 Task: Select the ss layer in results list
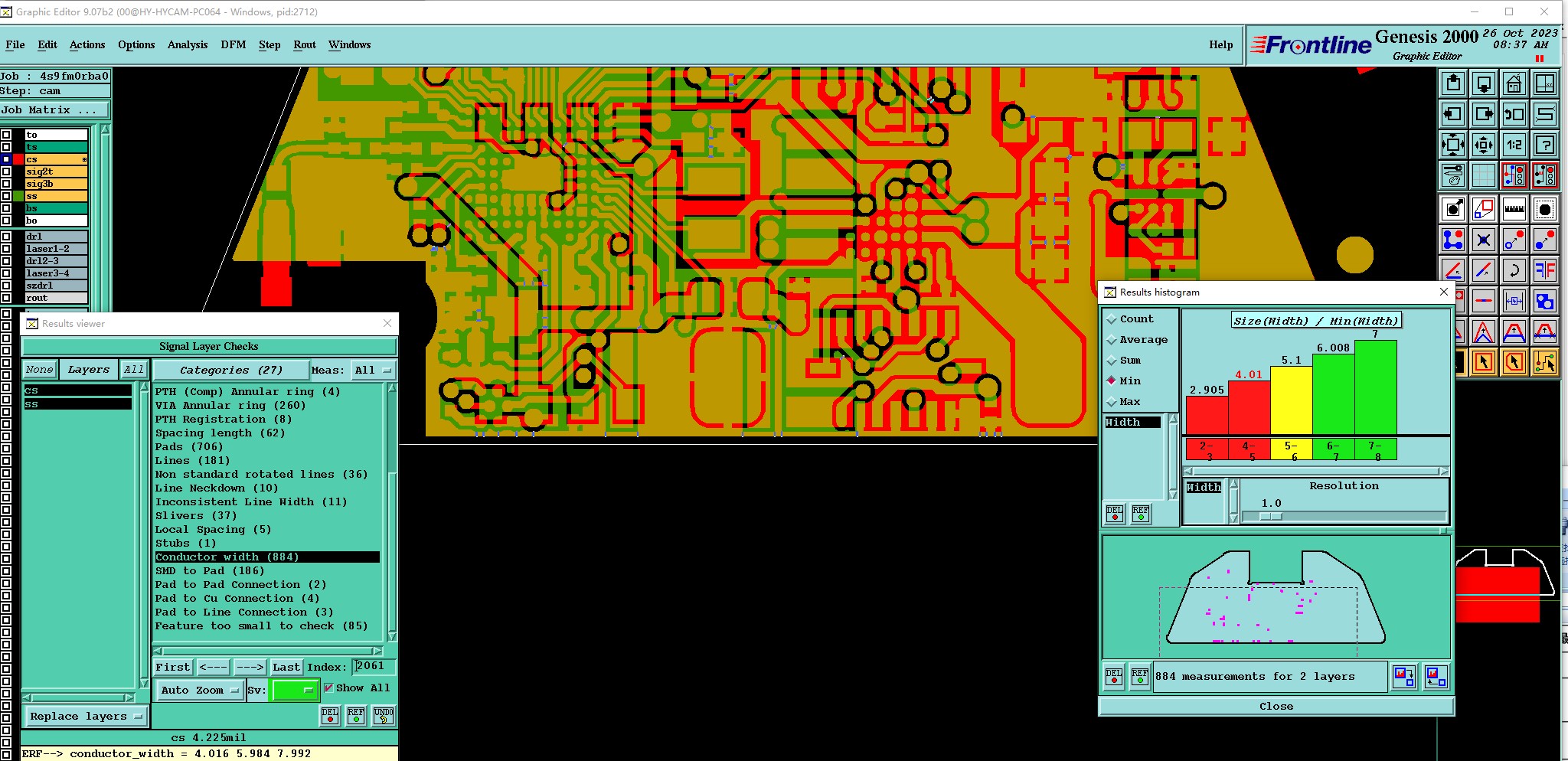[x=77, y=404]
